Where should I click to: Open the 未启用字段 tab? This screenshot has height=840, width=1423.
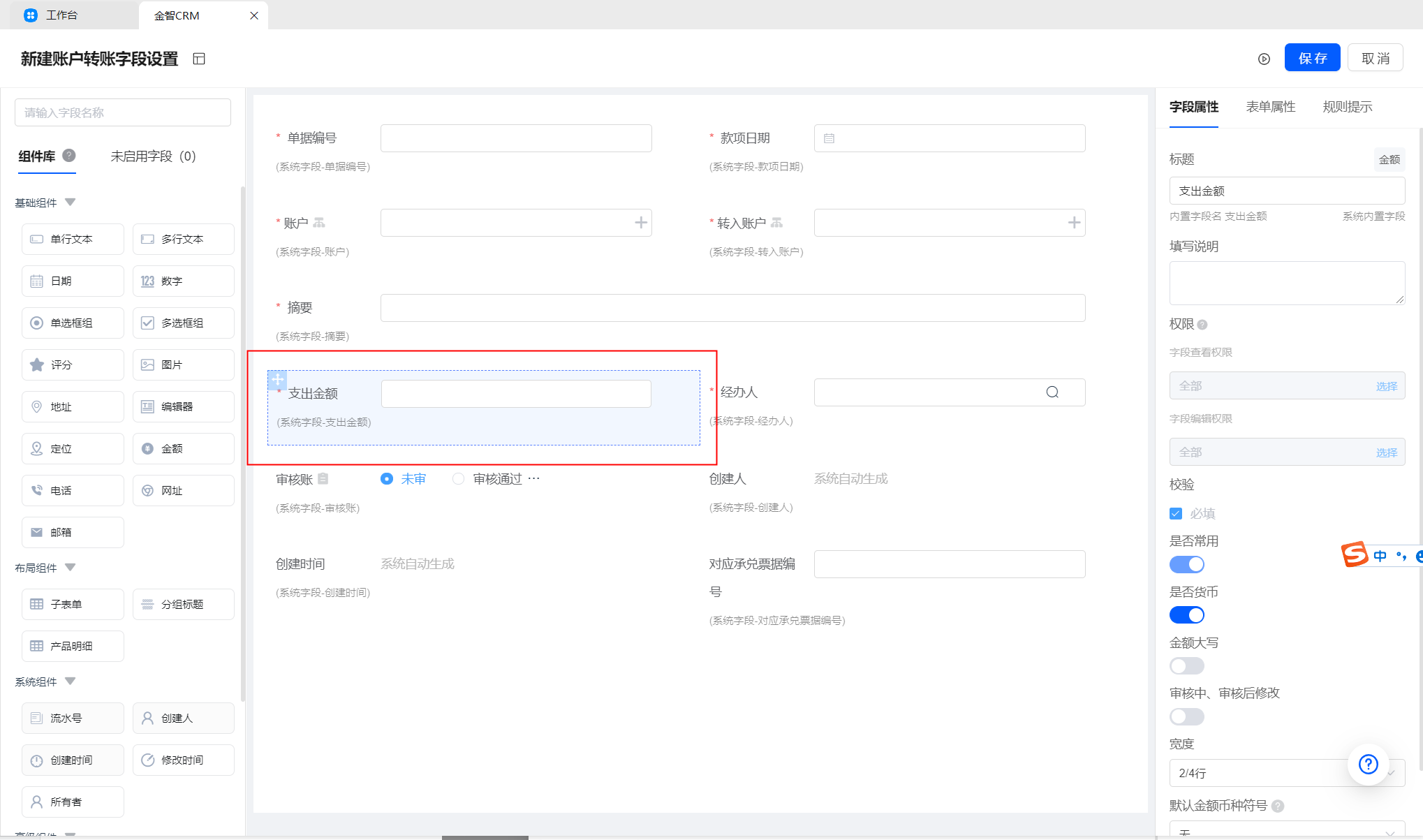tap(153, 156)
